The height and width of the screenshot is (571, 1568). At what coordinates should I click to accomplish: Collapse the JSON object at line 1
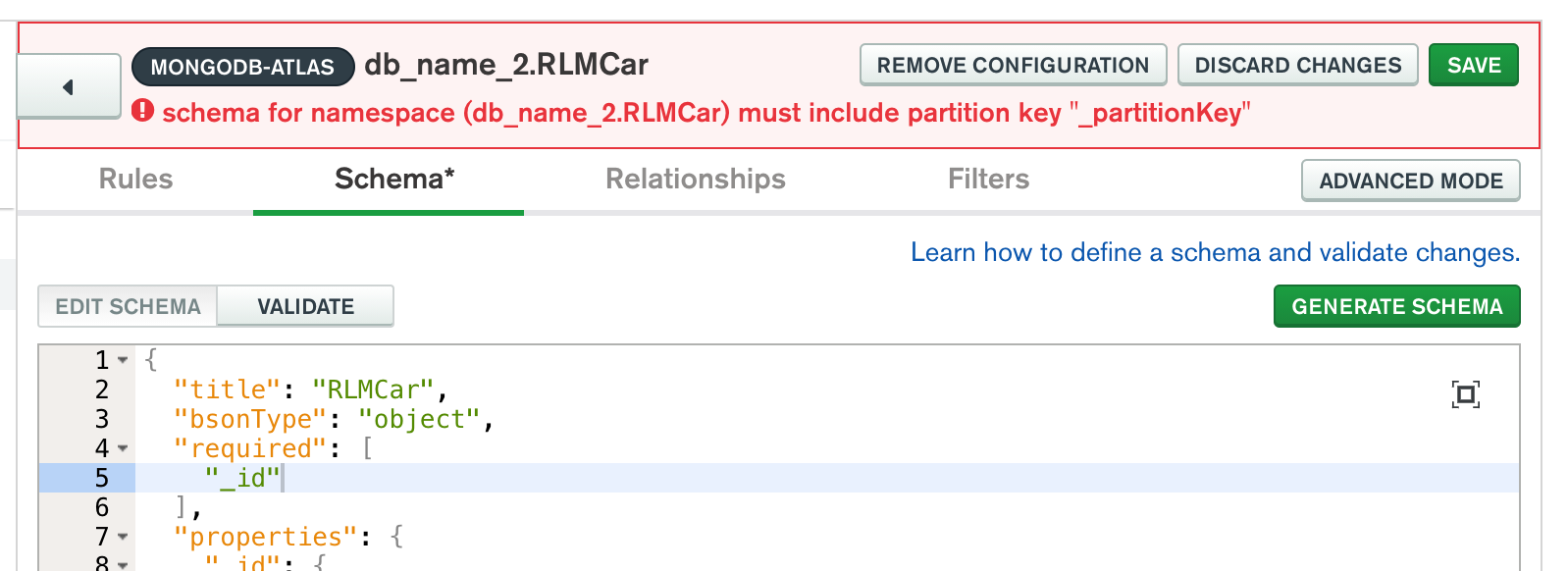tap(122, 360)
